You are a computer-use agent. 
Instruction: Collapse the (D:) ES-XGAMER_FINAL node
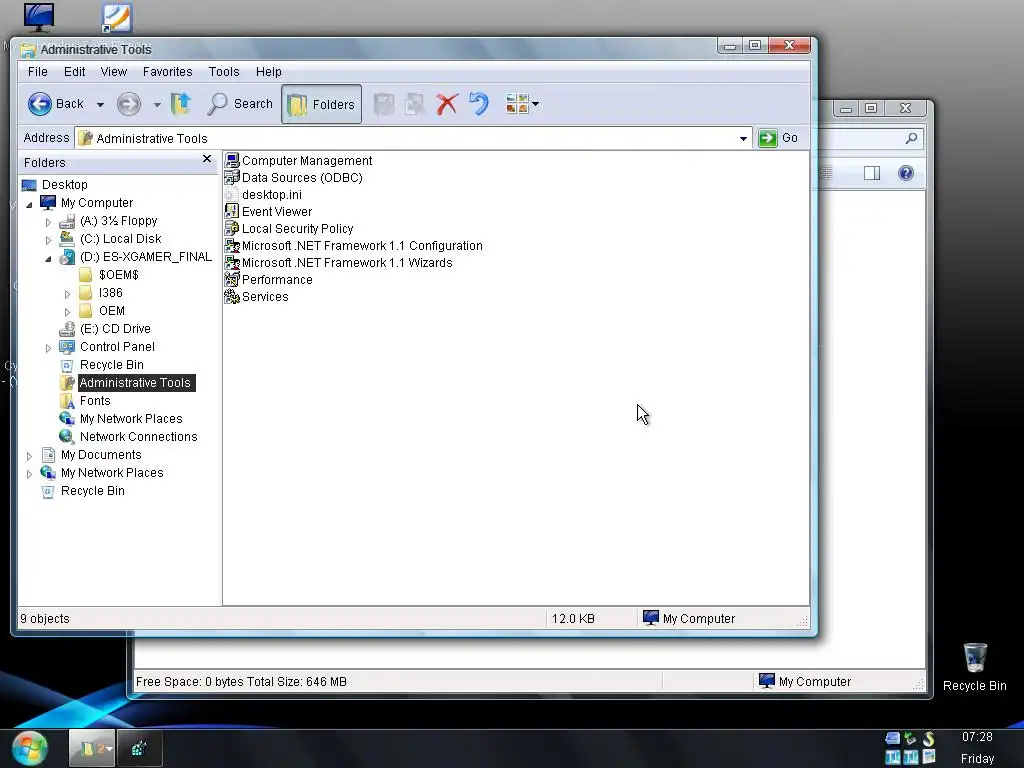[x=48, y=259]
